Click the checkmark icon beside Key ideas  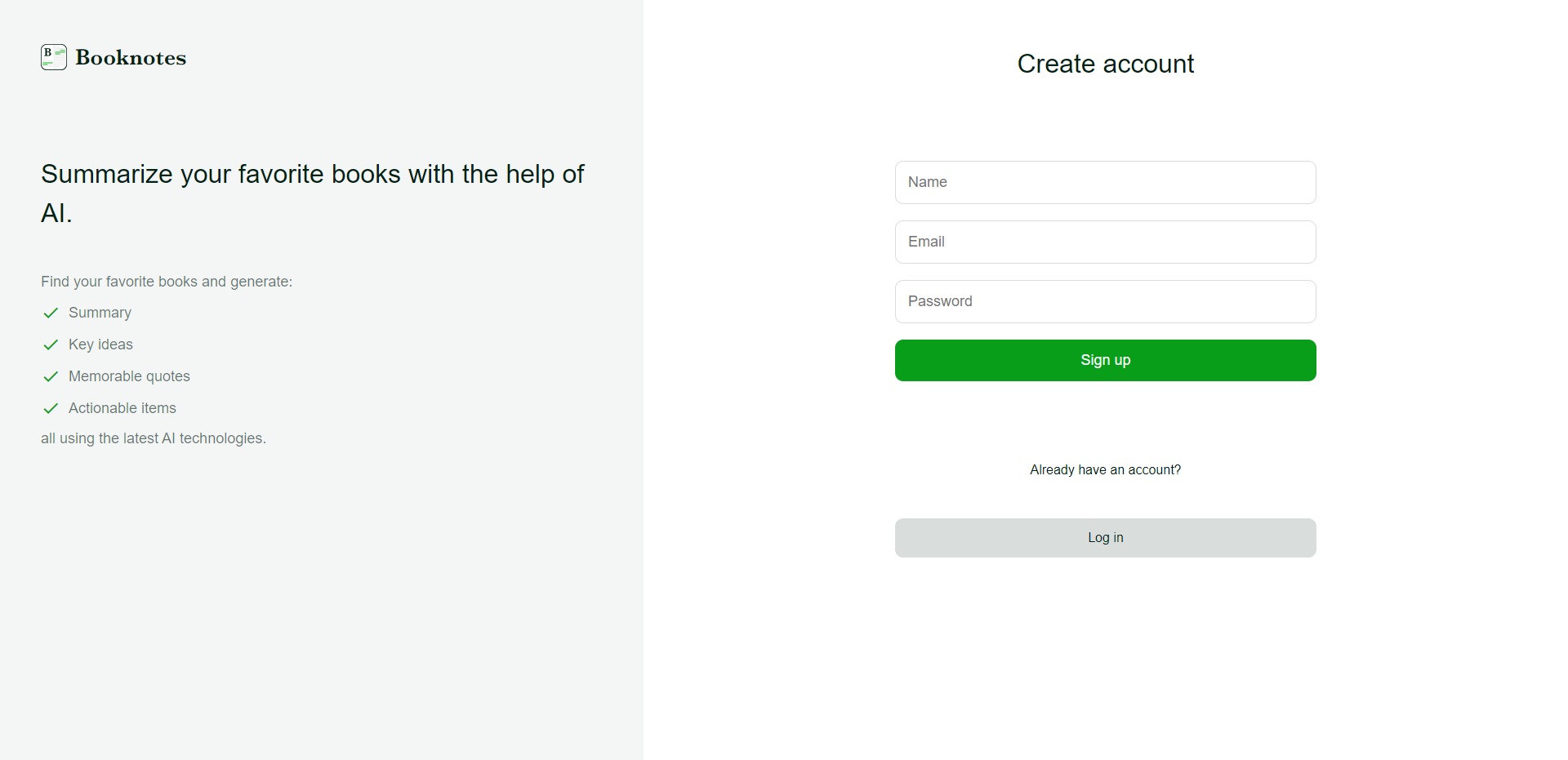51,344
